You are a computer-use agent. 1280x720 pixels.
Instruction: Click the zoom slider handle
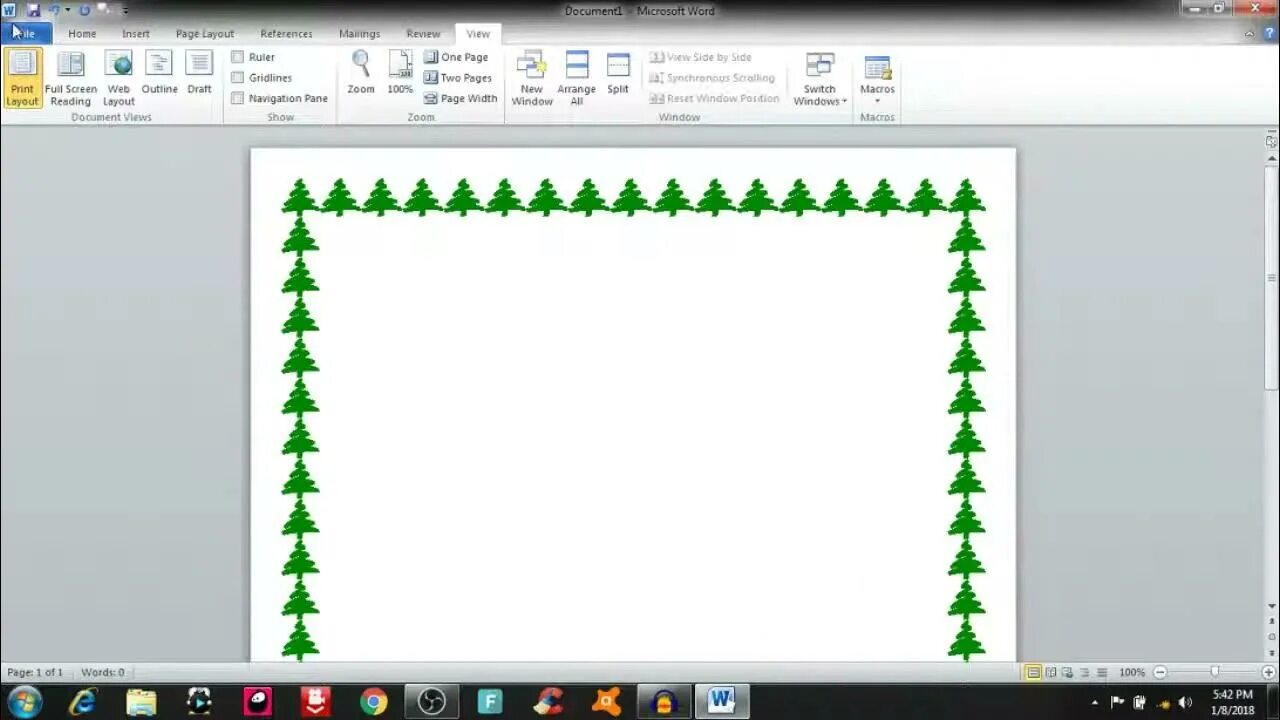click(1214, 673)
